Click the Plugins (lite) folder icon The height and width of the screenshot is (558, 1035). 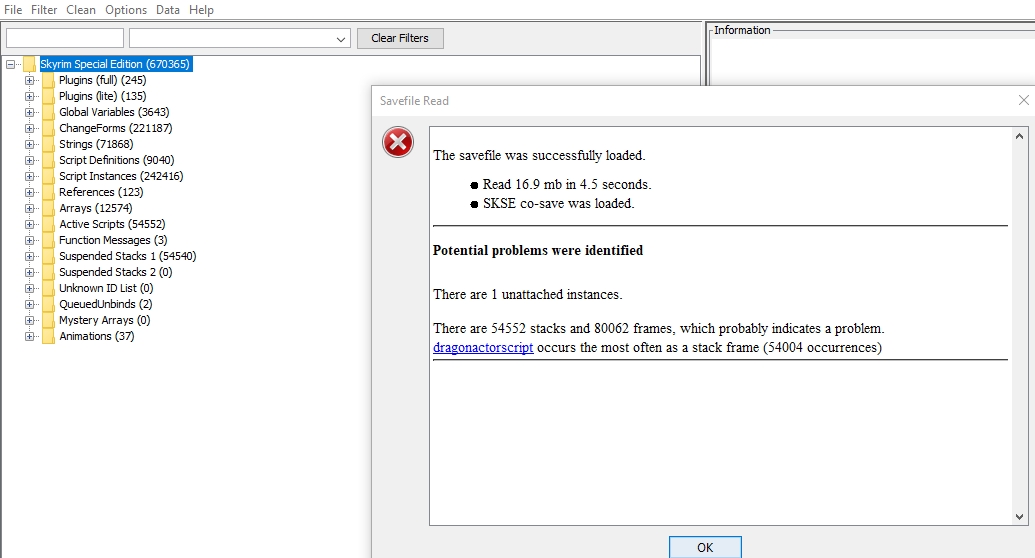click(48, 96)
